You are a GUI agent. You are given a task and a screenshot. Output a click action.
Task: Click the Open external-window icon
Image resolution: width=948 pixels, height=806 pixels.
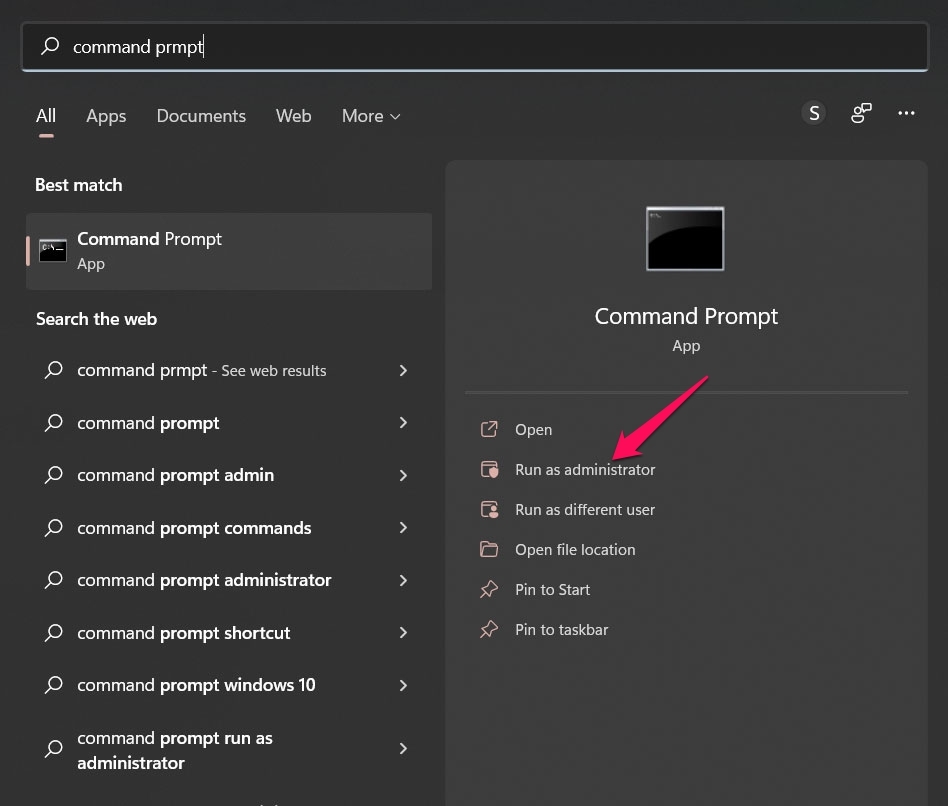point(489,429)
